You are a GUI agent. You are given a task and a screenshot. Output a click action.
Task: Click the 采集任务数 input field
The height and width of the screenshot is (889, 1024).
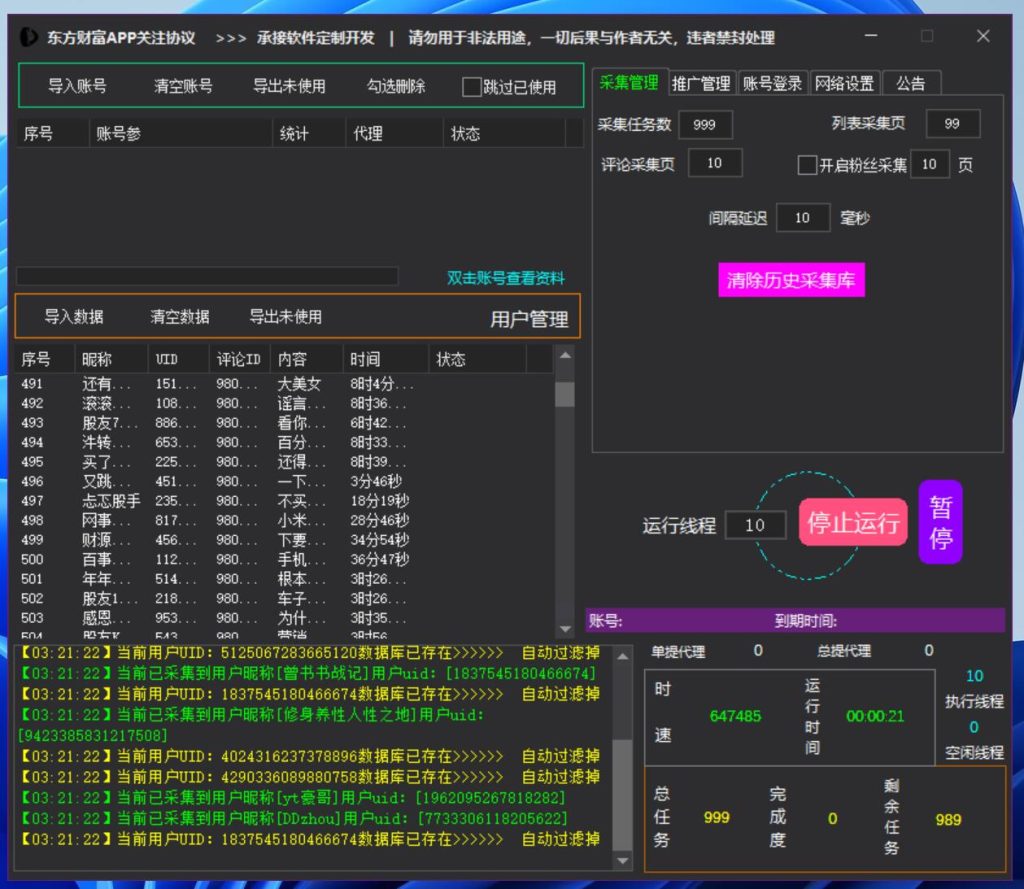(705, 124)
